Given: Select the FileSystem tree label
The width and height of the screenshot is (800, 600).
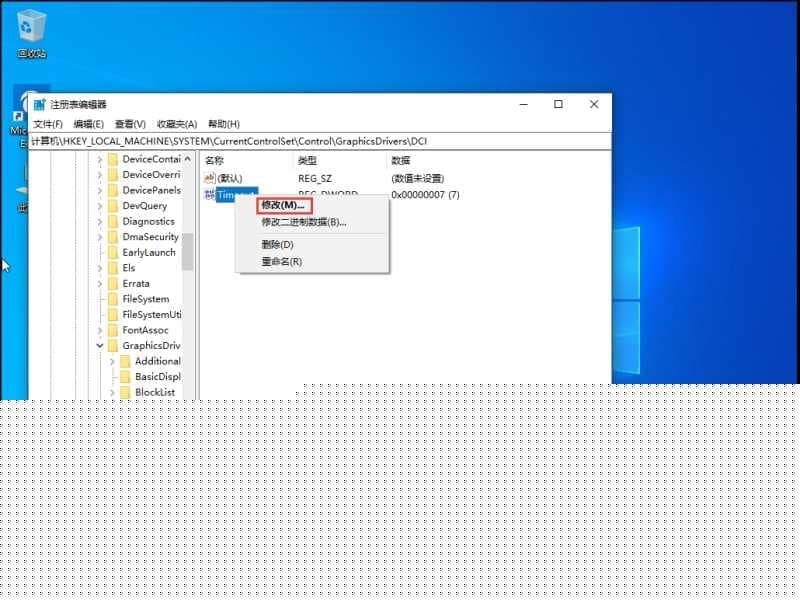Looking at the screenshot, I should pyautogui.click(x=146, y=299).
